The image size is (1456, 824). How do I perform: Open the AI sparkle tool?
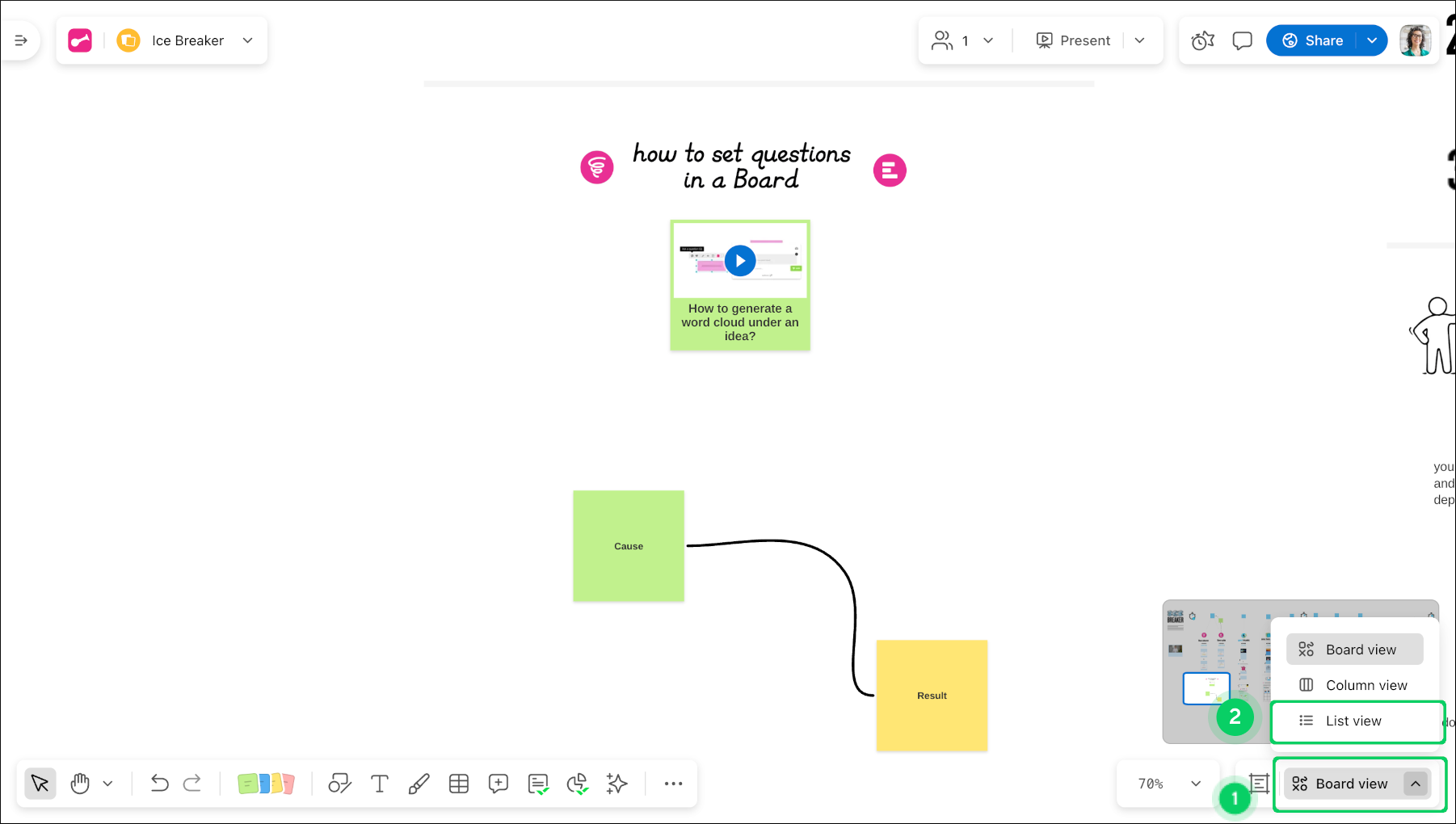pyautogui.click(x=616, y=783)
